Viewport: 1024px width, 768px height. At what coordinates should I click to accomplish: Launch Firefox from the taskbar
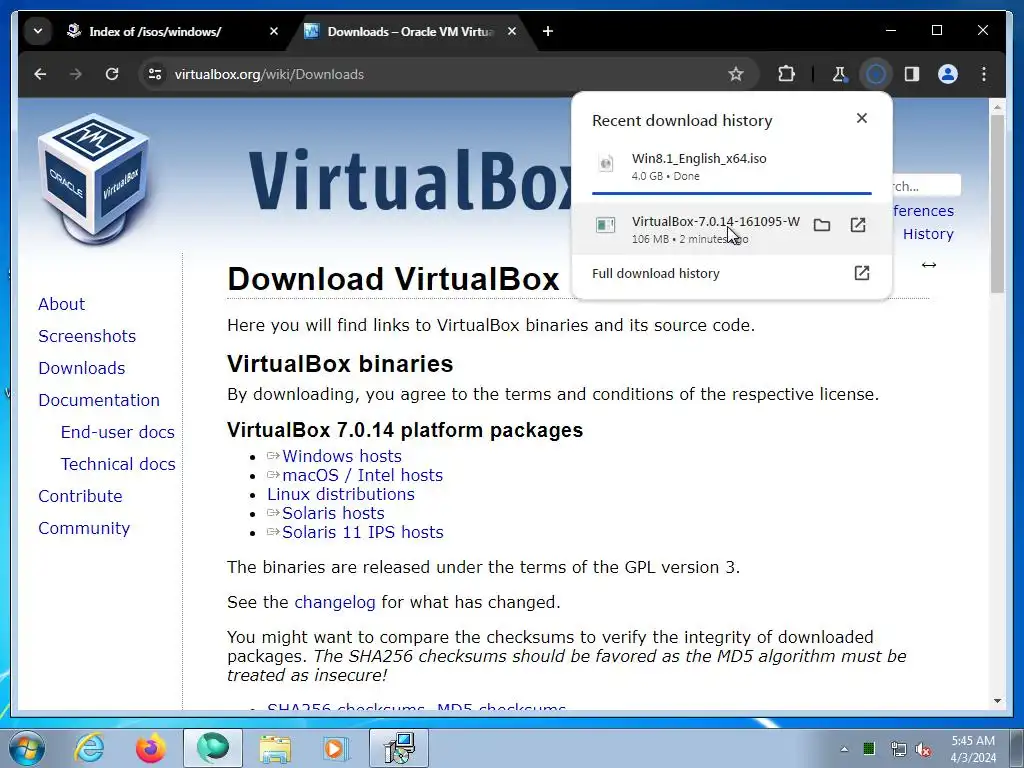150,748
